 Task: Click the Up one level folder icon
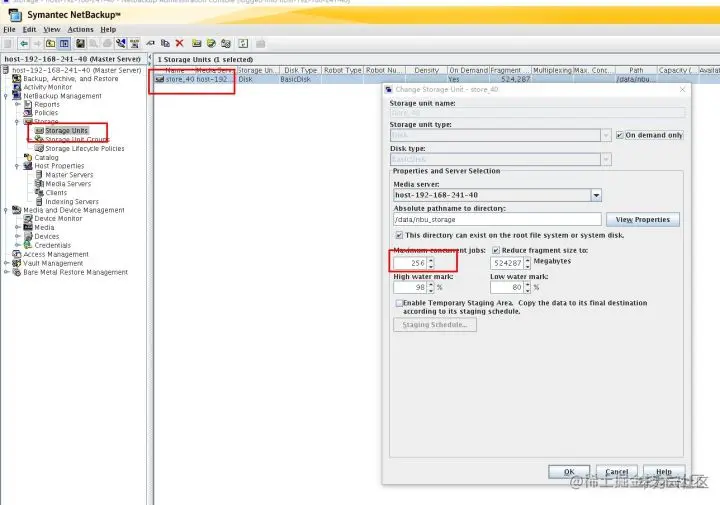click(x=51, y=44)
